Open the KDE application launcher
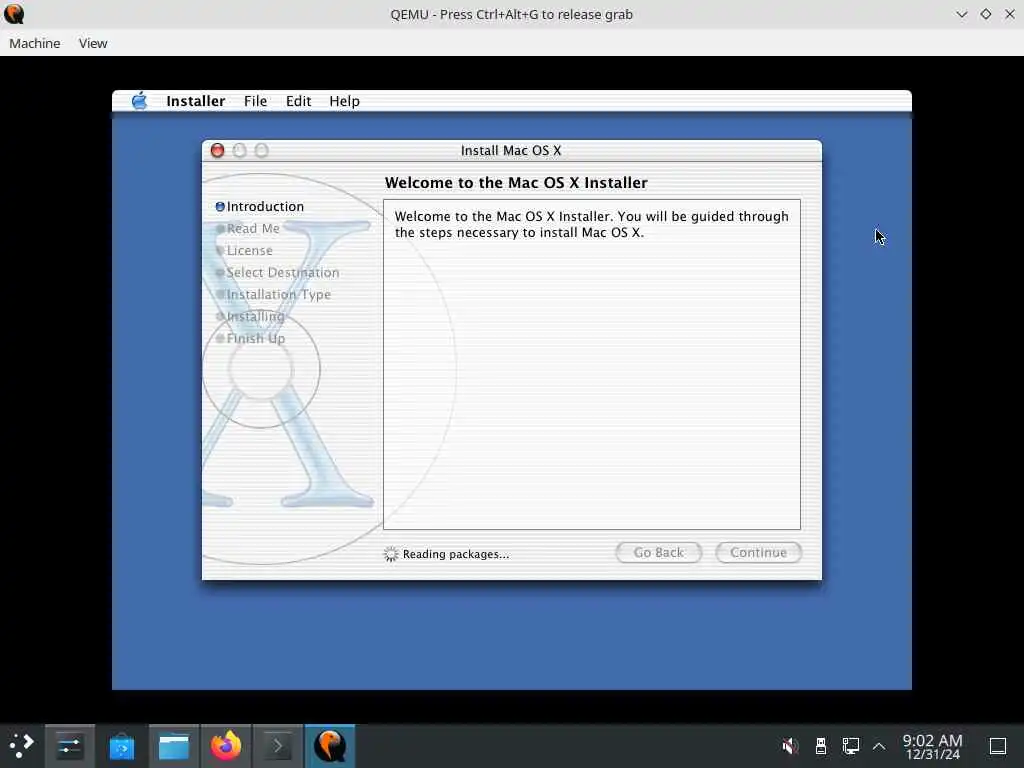The width and height of the screenshot is (1024, 768). 21,746
